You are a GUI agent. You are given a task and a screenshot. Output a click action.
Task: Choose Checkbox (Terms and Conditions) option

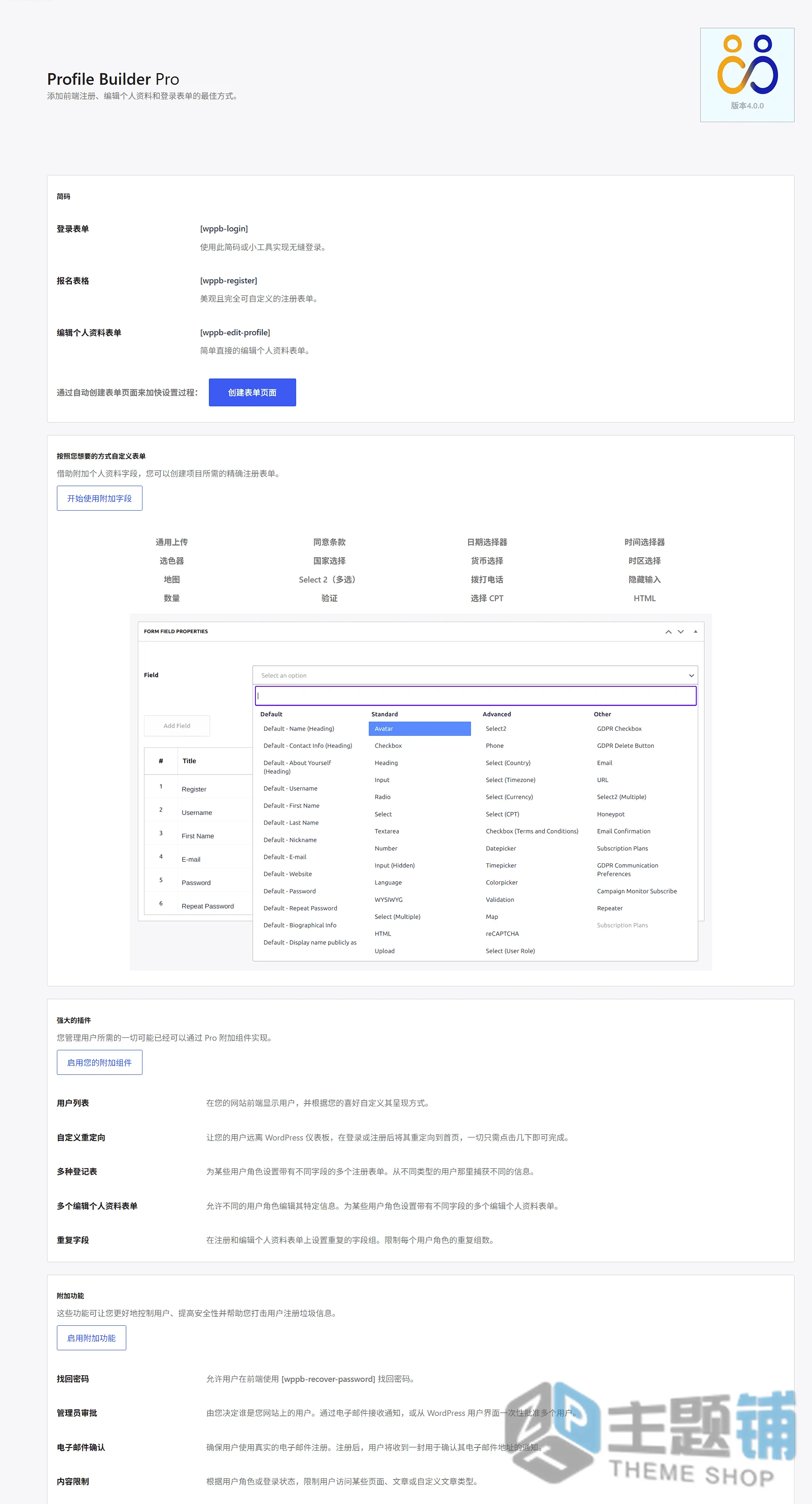click(x=532, y=831)
